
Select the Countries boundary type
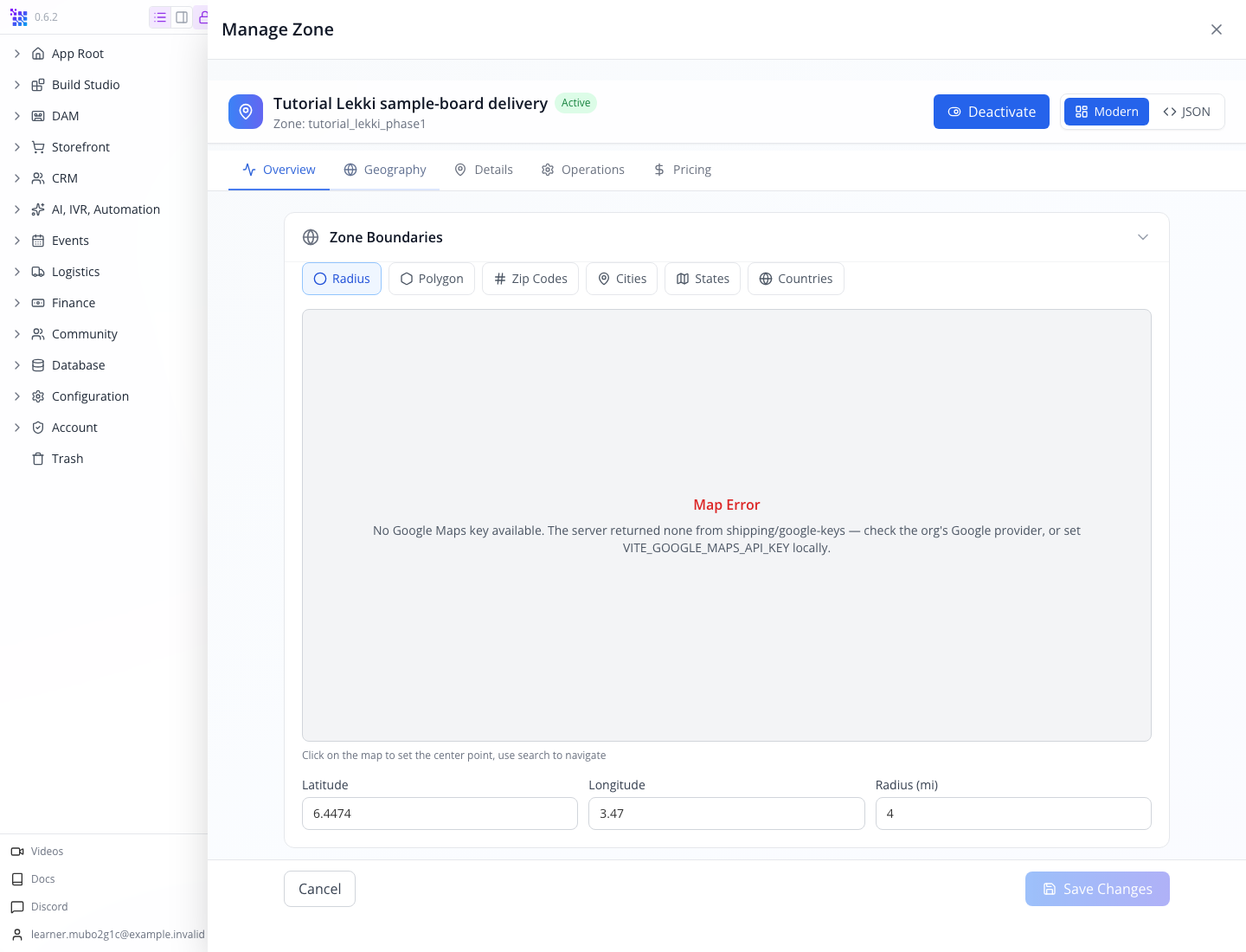tap(796, 279)
